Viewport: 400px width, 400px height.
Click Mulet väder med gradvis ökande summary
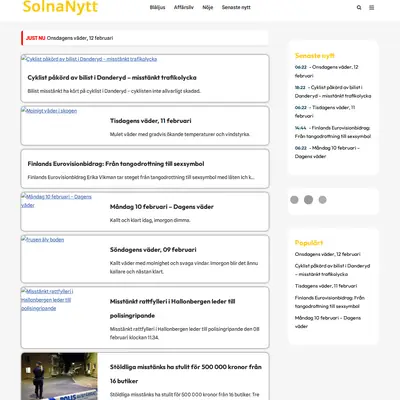tap(180, 134)
